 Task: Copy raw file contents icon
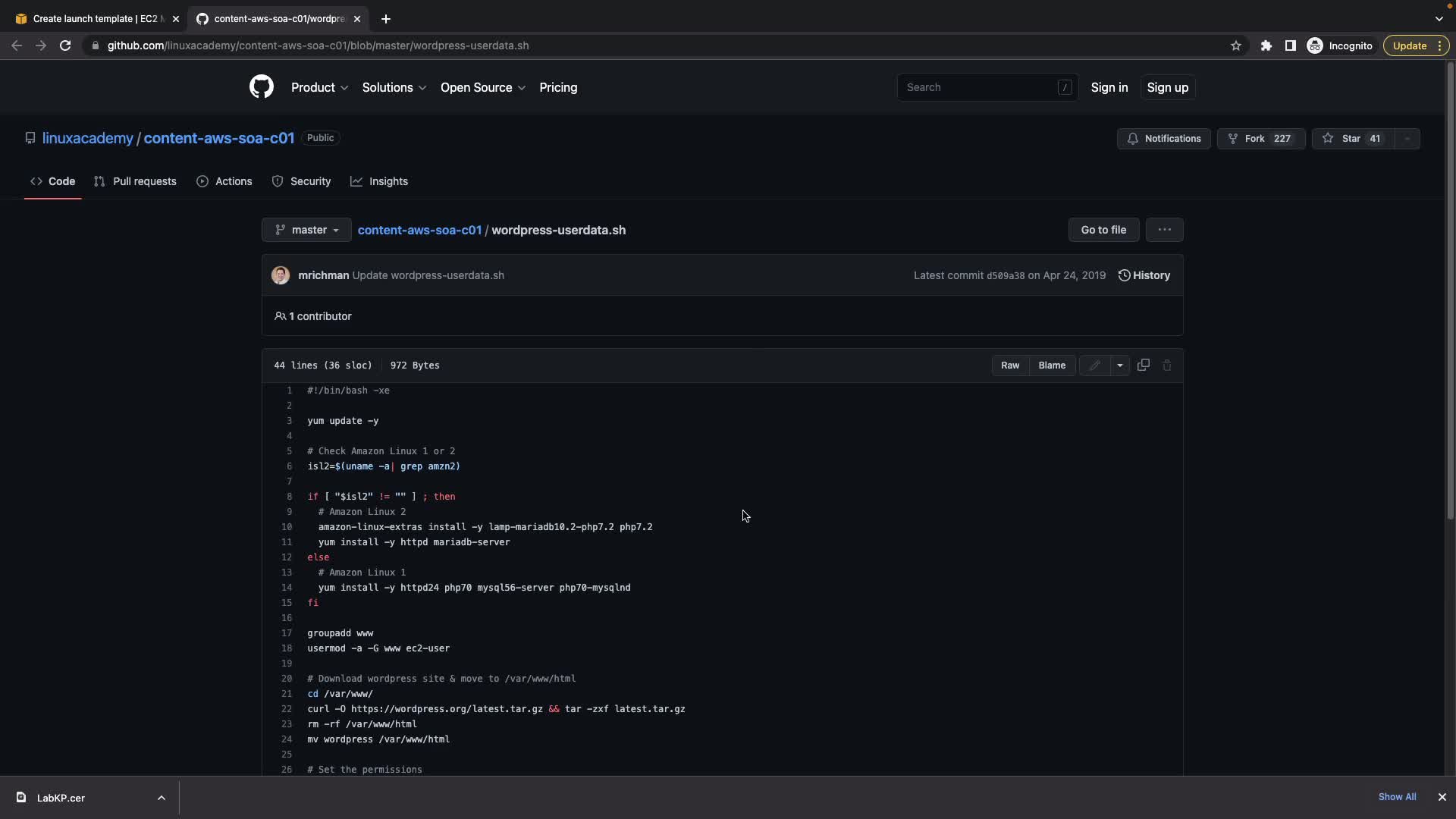coord(1144,366)
